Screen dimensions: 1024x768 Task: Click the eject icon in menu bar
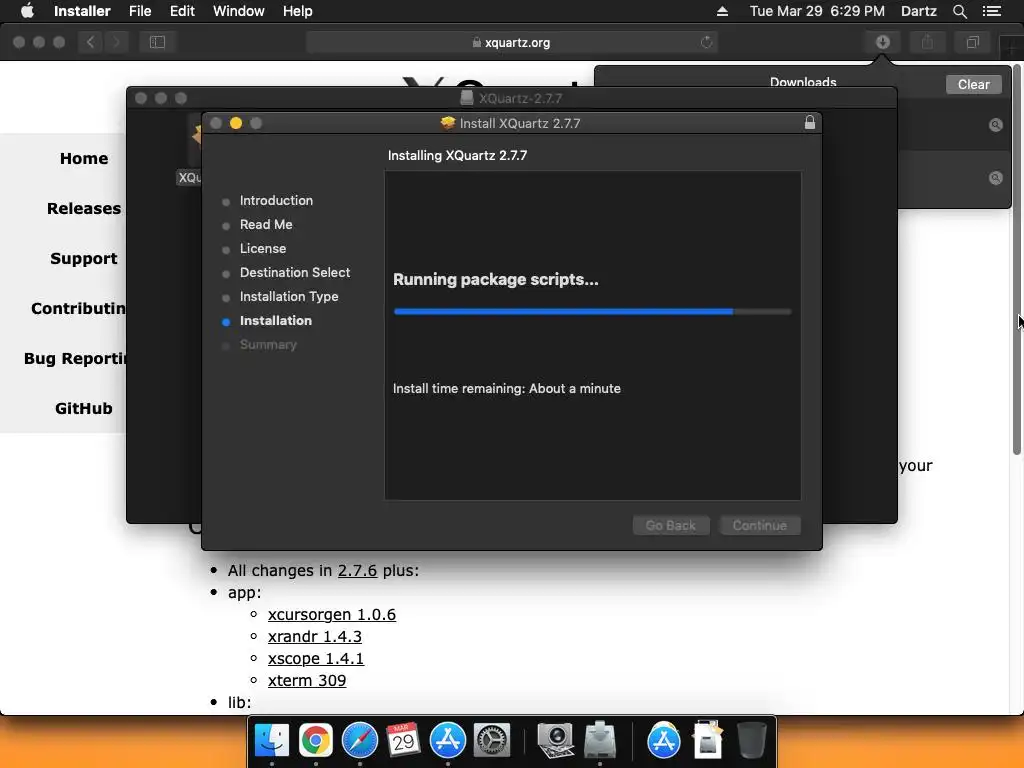point(722,11)
